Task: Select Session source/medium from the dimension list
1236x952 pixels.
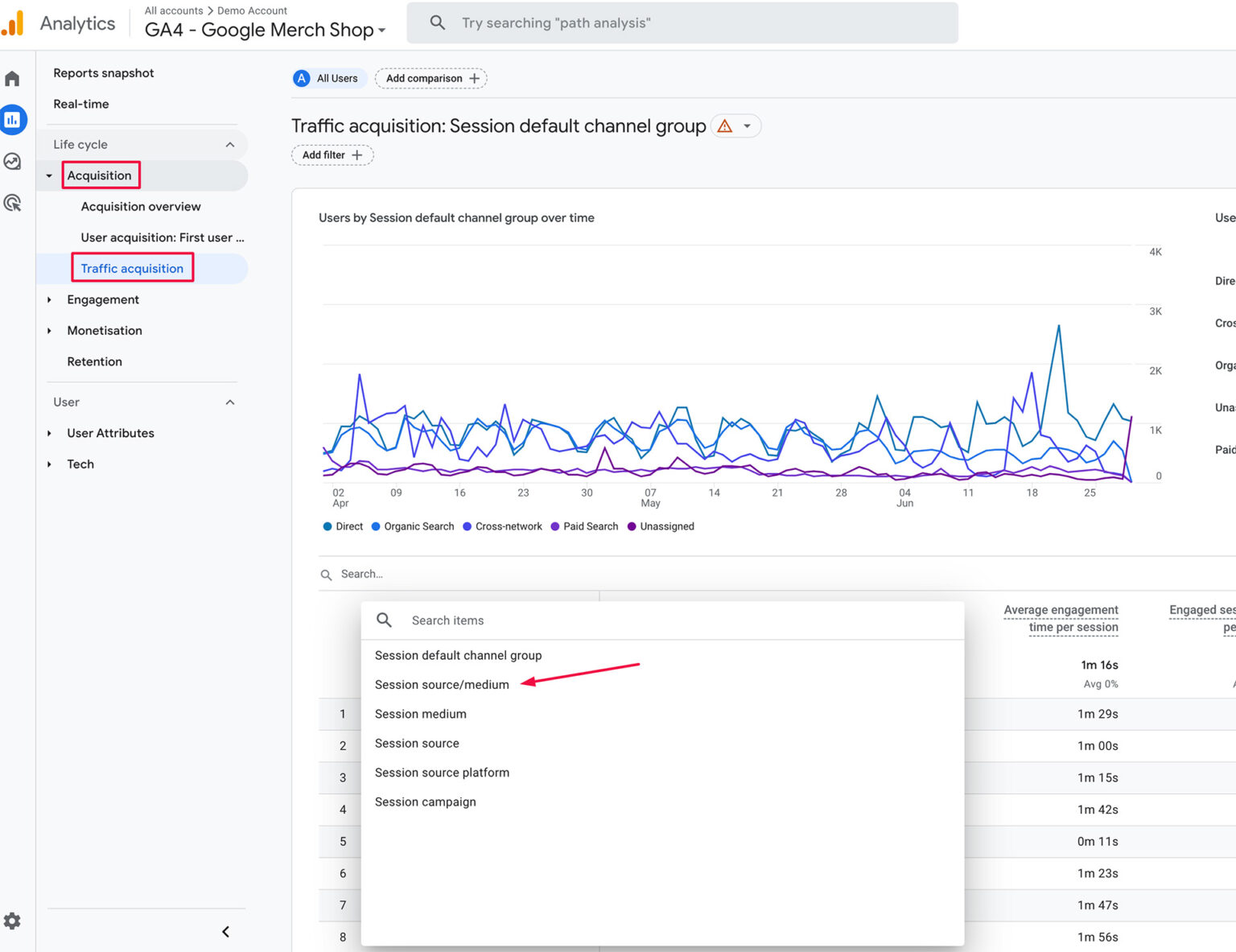Action: (442, 684)
